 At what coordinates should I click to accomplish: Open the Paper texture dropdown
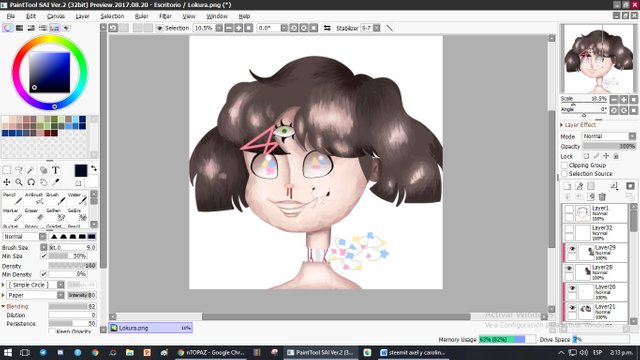click(36, 295)
